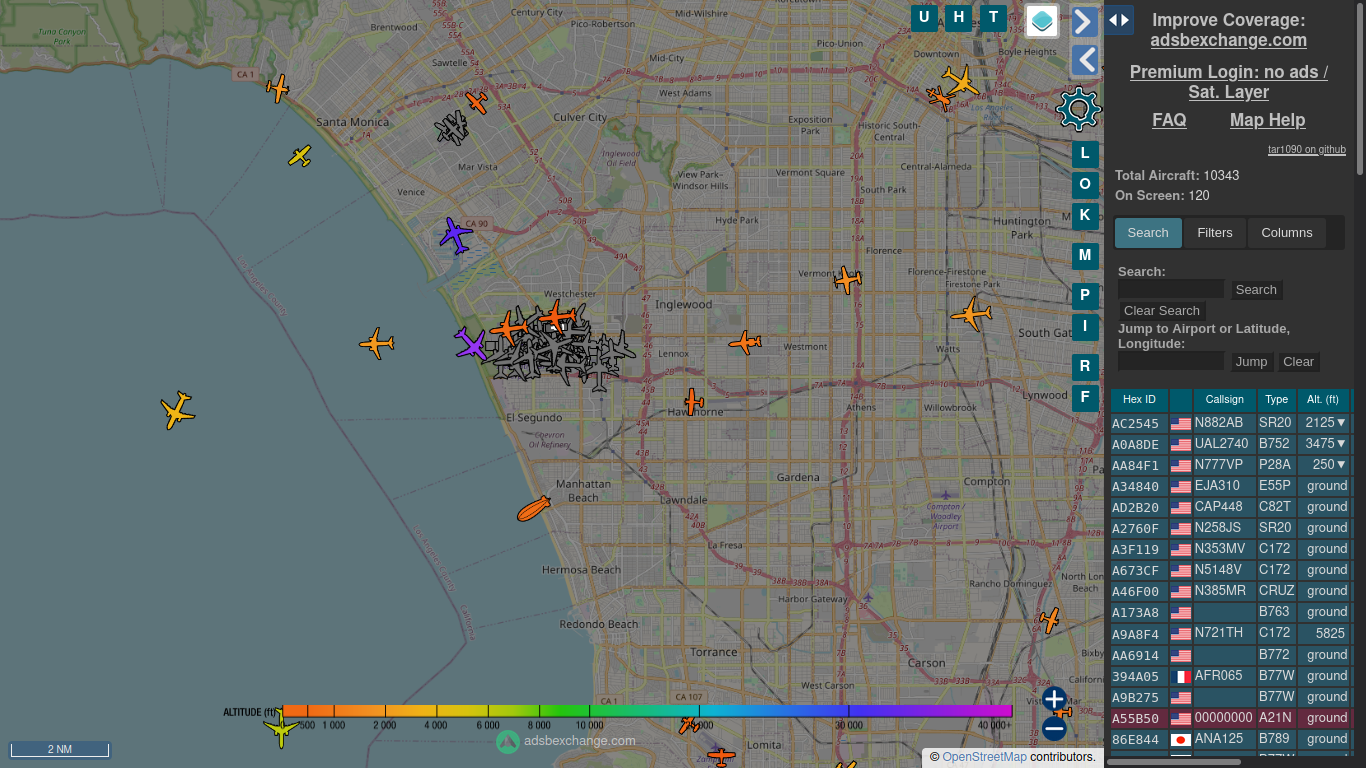Click the Jump button
This screenshot has height=768, width=1366.
pos(1251,362)
